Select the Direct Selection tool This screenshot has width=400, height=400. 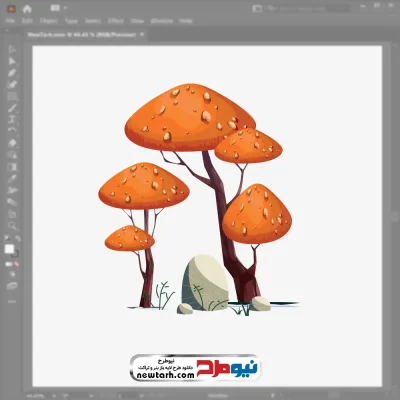point(12,61)
